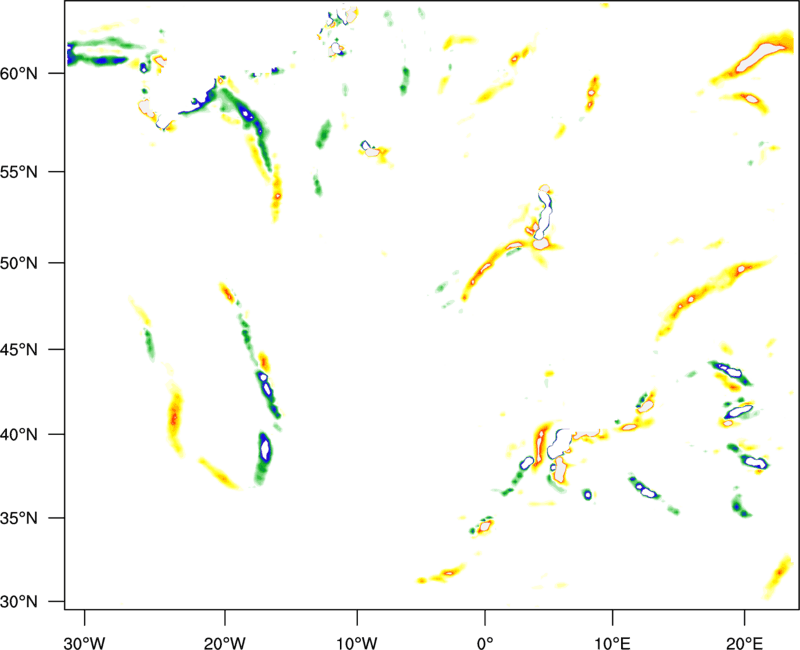This screenshot has width=800, height=650.
Task: Click the 0° longitude label
Action: [x=485, y=643]
